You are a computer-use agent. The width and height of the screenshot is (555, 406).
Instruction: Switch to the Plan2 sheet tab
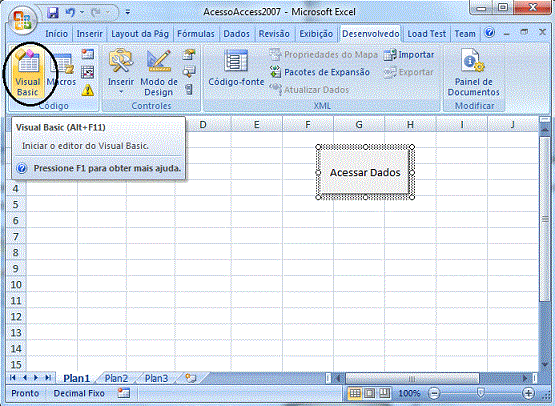coord(116,378)
